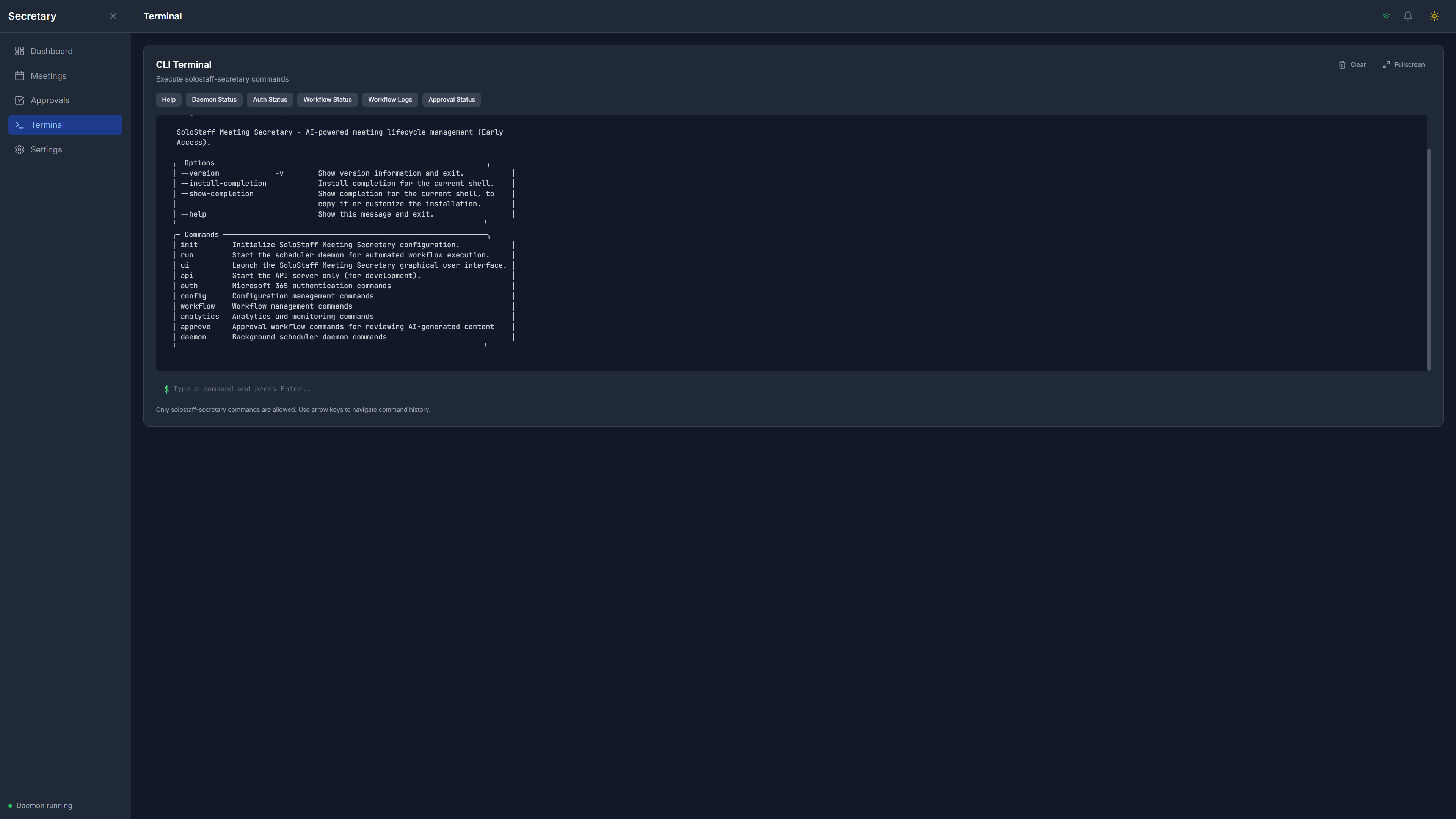
Task: Run the Approval Status quick command
Action: 451,99
